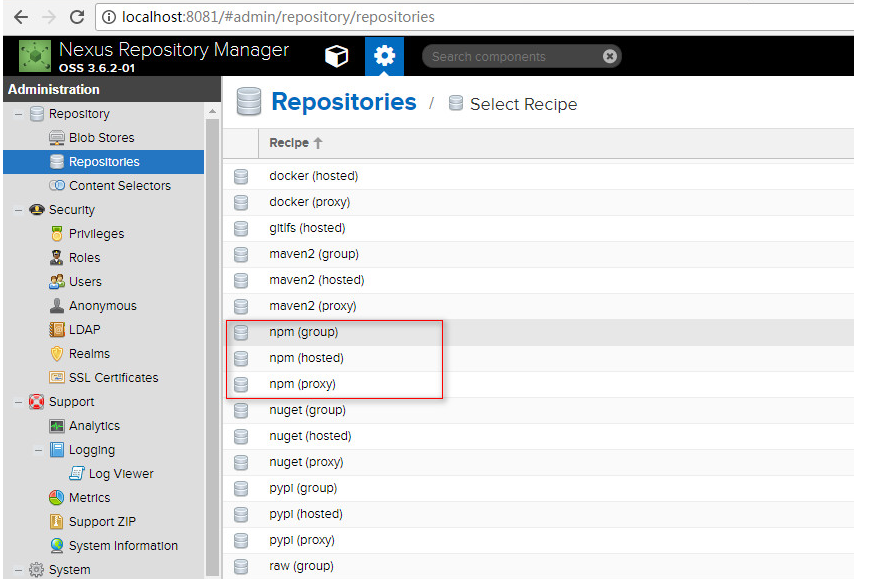Click the Blob Stores icon
876x579 pixels.
56,137
